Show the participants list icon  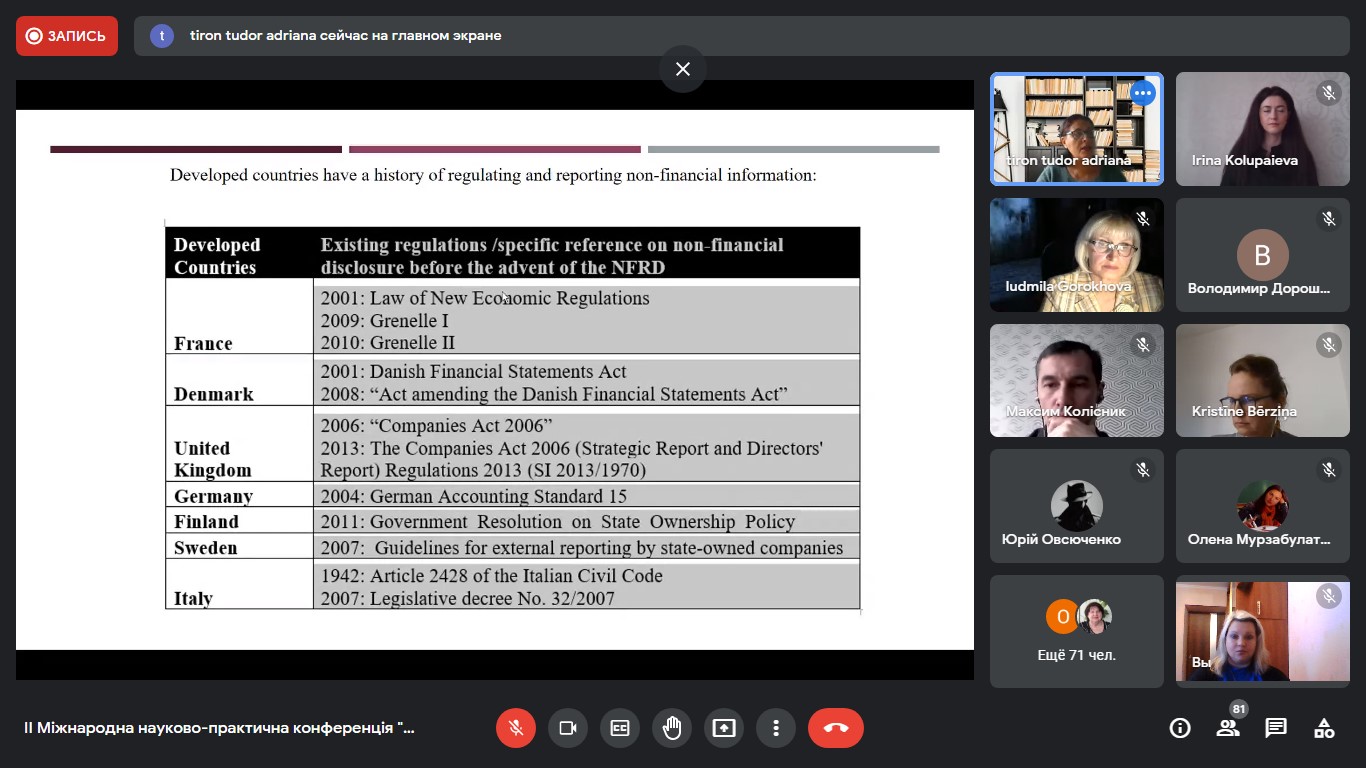1228,728
